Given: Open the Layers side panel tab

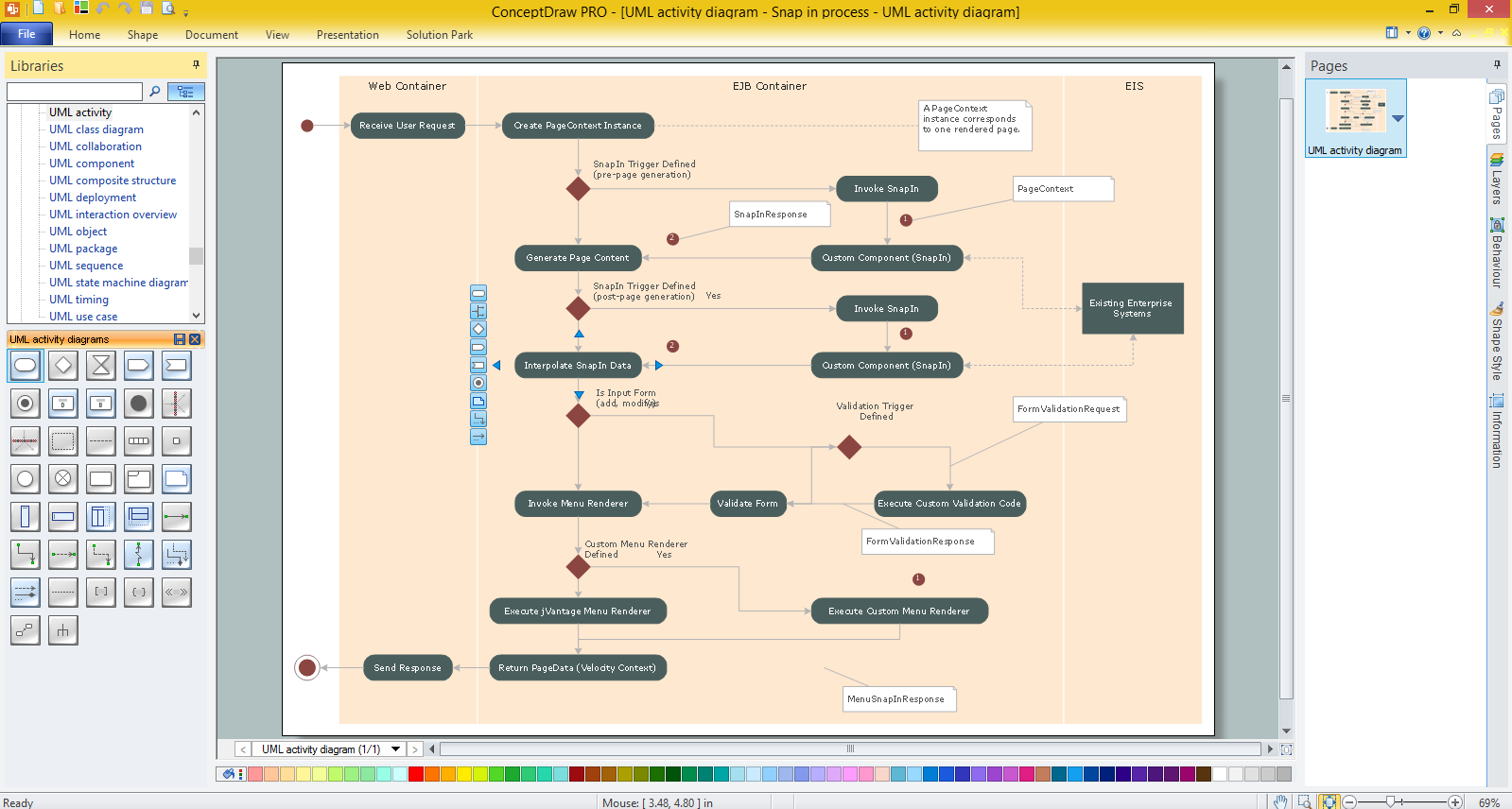Looking at the screenshot, I should coord(1497,178).
